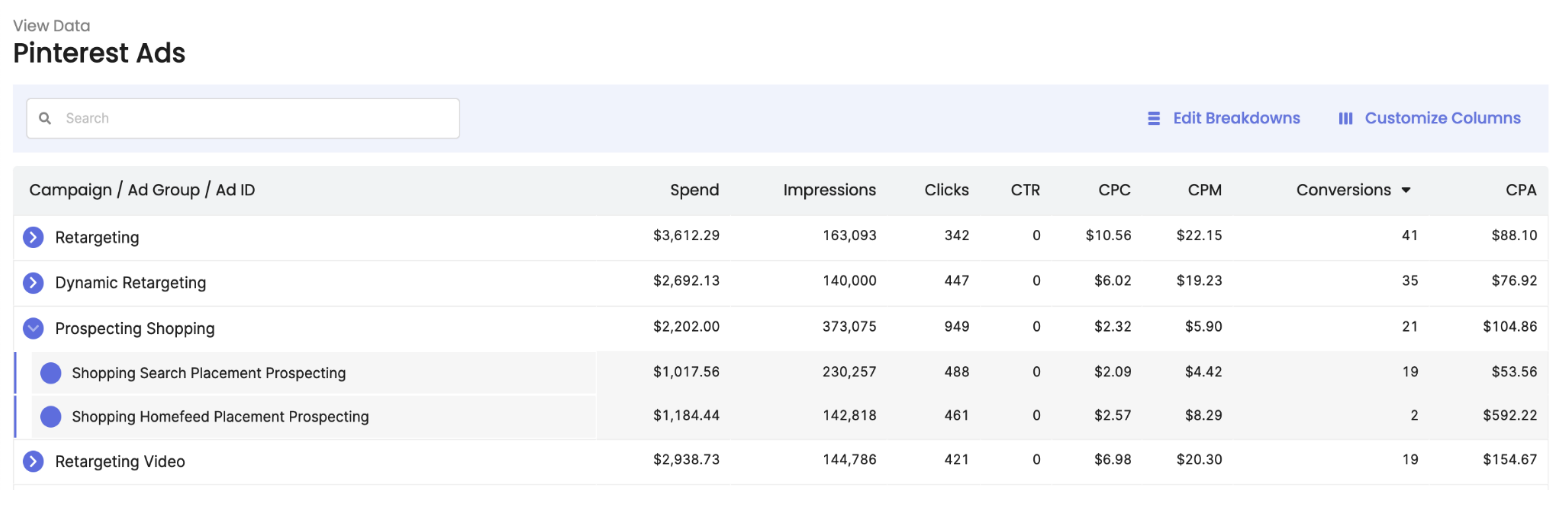Click the $10.56 CPC value
This screenshot has height=508, width=1558.
[x=1109, y=236]
